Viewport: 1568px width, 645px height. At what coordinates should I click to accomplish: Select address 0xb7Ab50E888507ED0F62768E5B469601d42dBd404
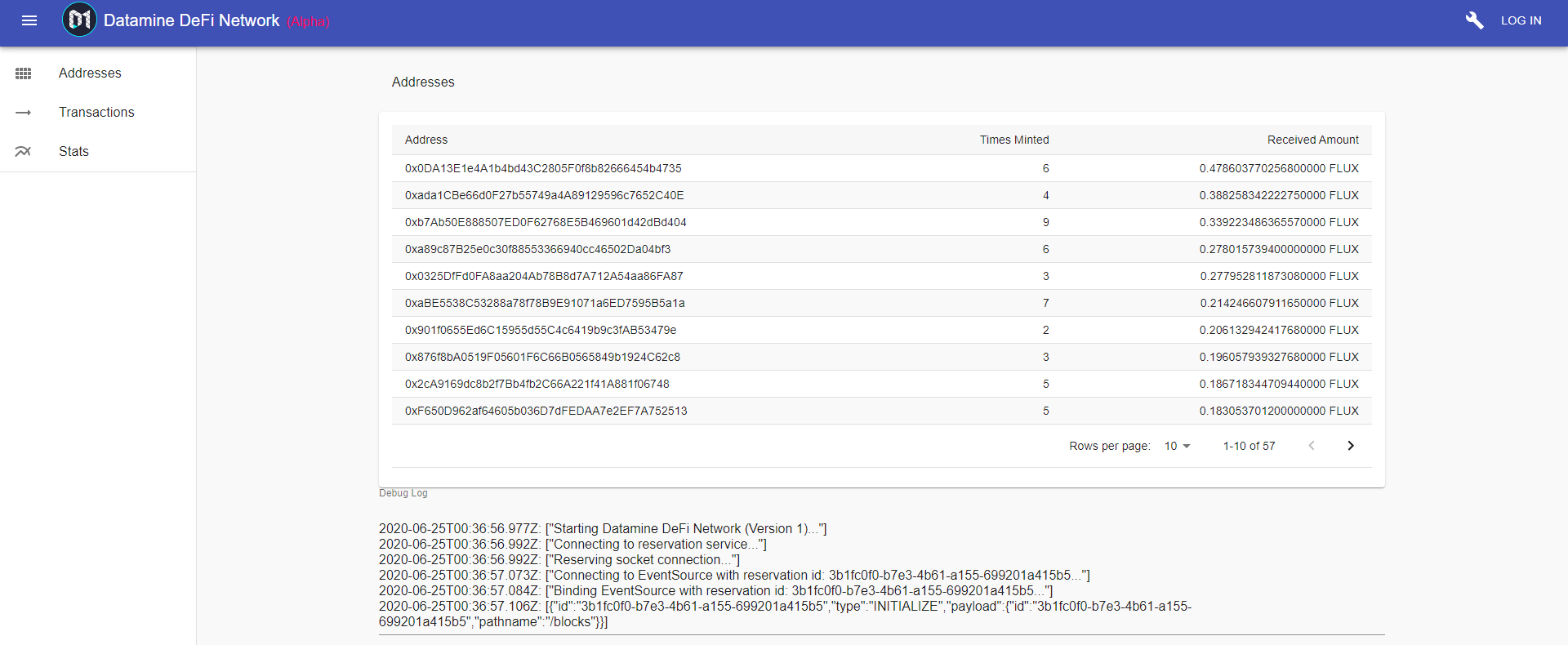click(x=546, y=222)
